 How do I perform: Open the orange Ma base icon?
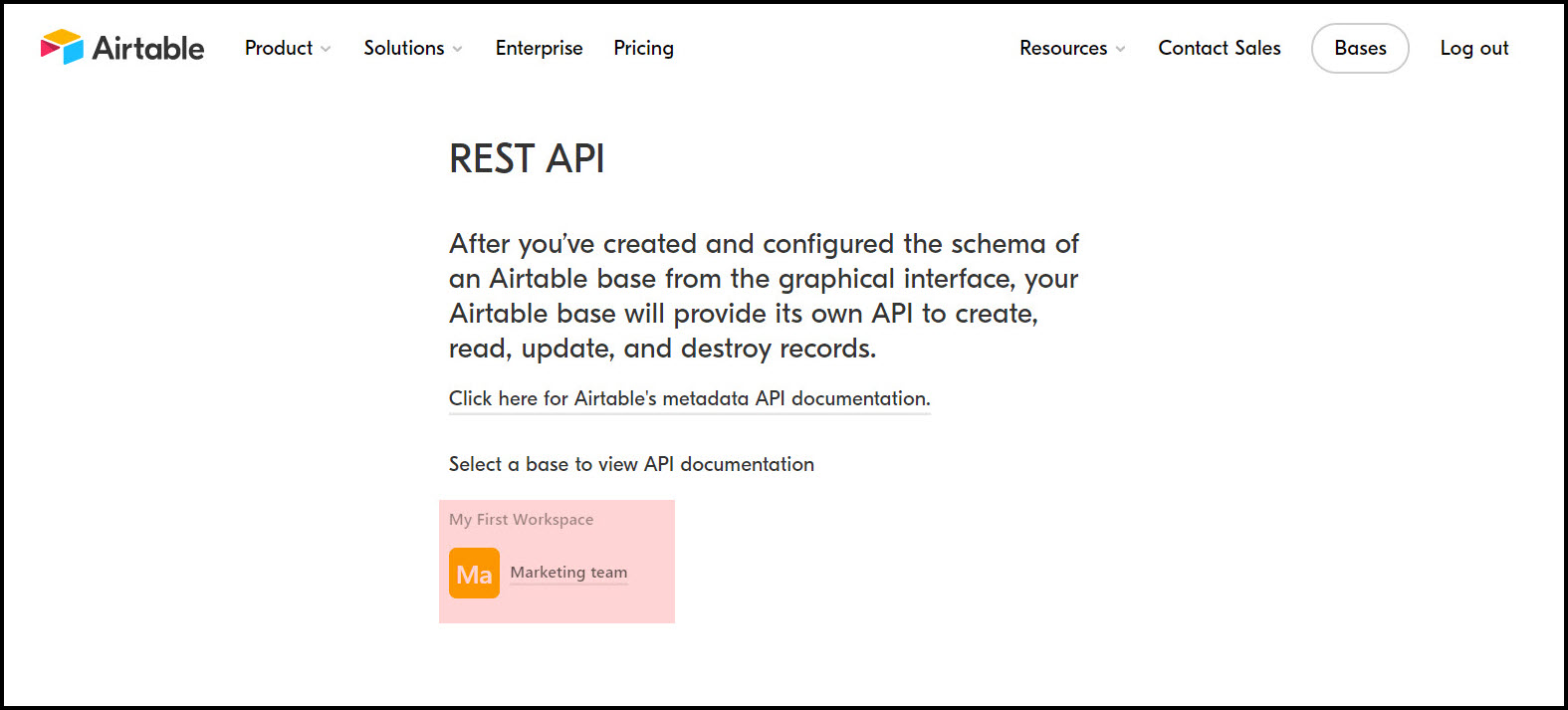474,574
